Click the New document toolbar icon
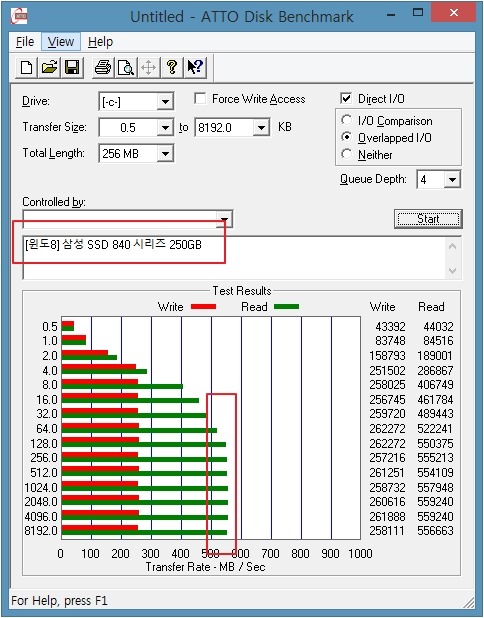The image size is (484, 618). 26,67
